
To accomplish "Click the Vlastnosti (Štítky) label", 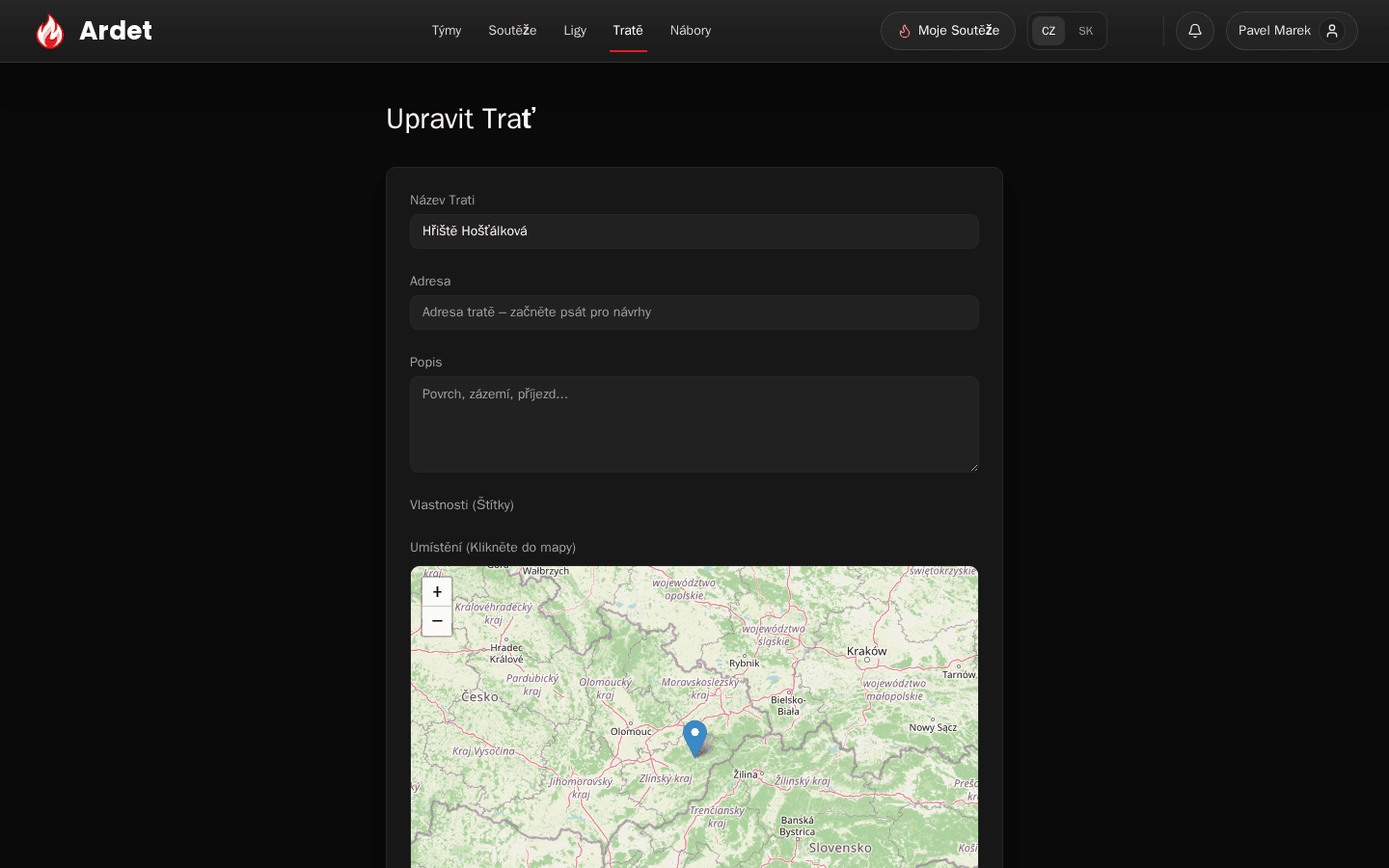I will (462, 504).
